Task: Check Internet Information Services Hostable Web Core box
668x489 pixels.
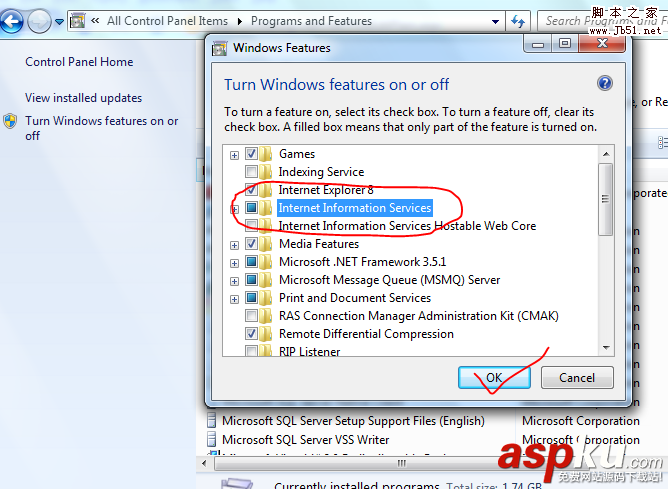Action: [x=251, y=225]
